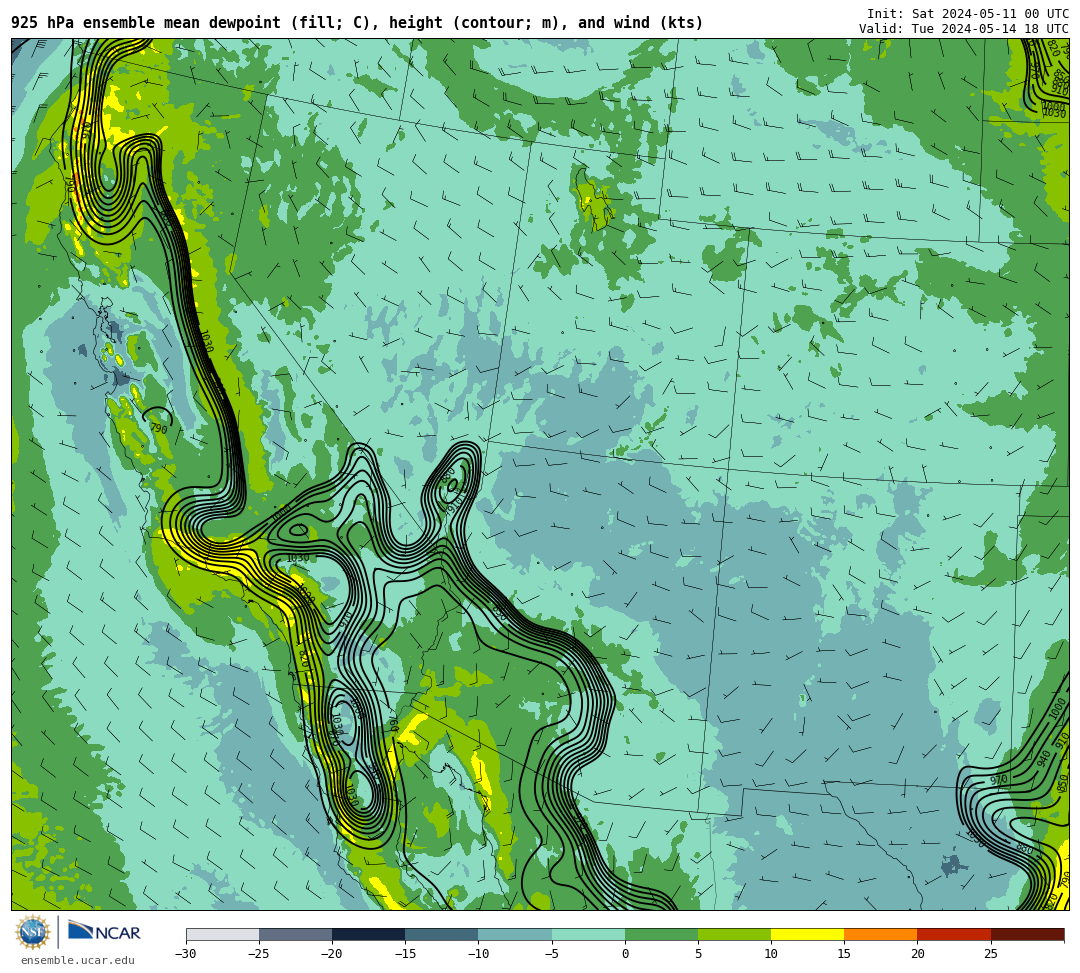Click the -20 to -15 dark navy swatch
The image size is (1080, 973).
(368, 934)
